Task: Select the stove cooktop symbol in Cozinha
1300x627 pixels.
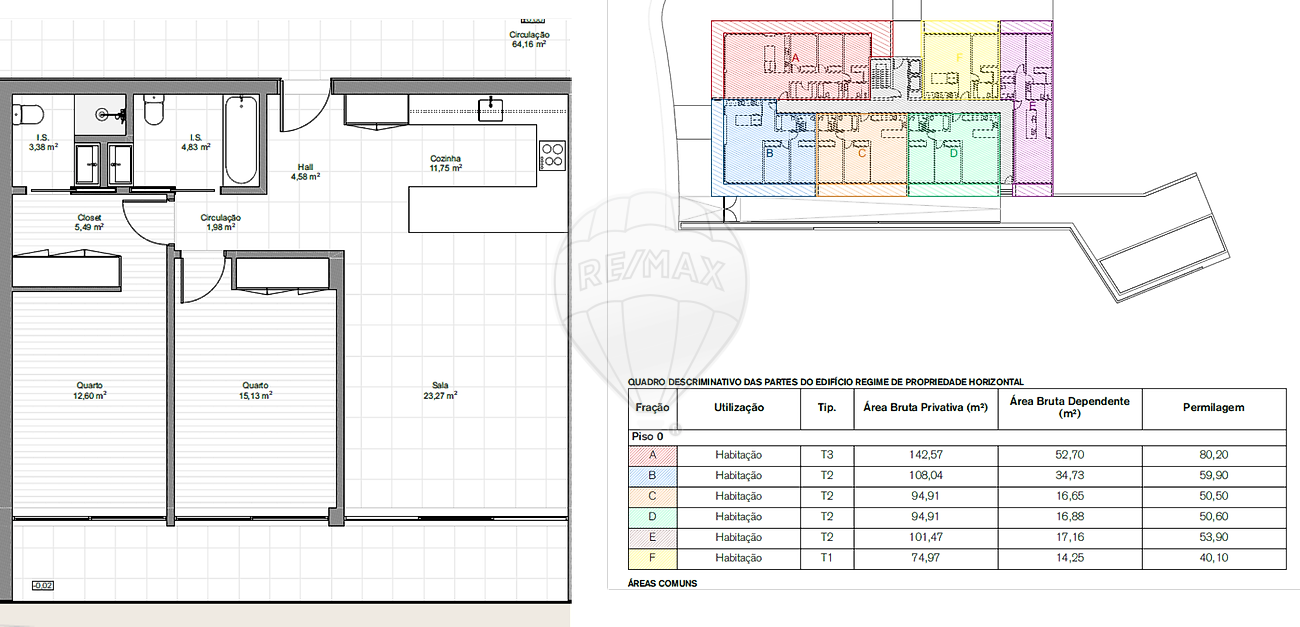Action: [x=552, y=155]
